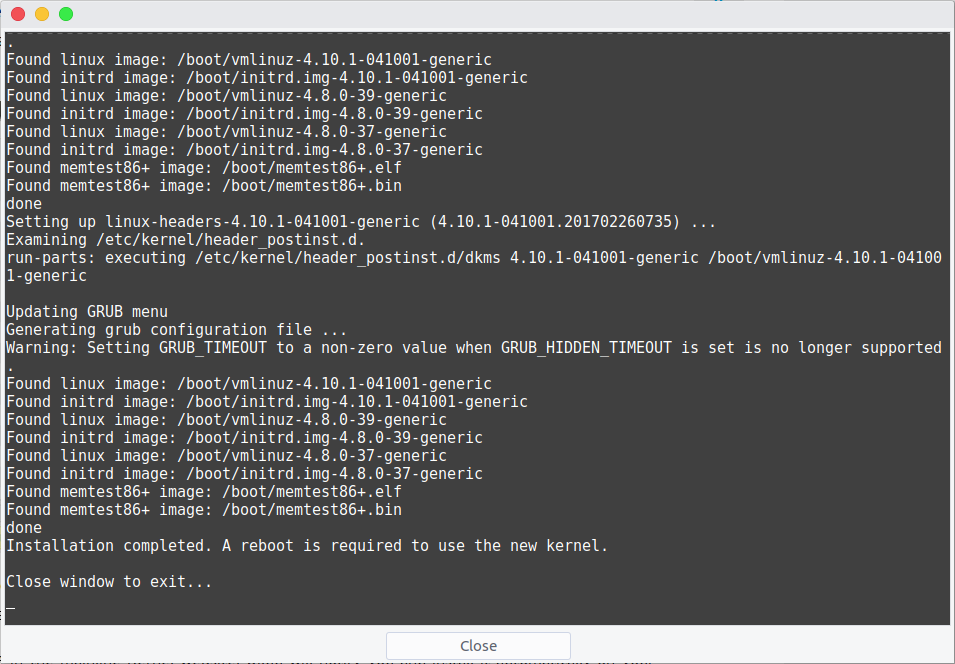Click the 'Installation completed' reboot message
The image size is (955, 664).
click(307, 546)
